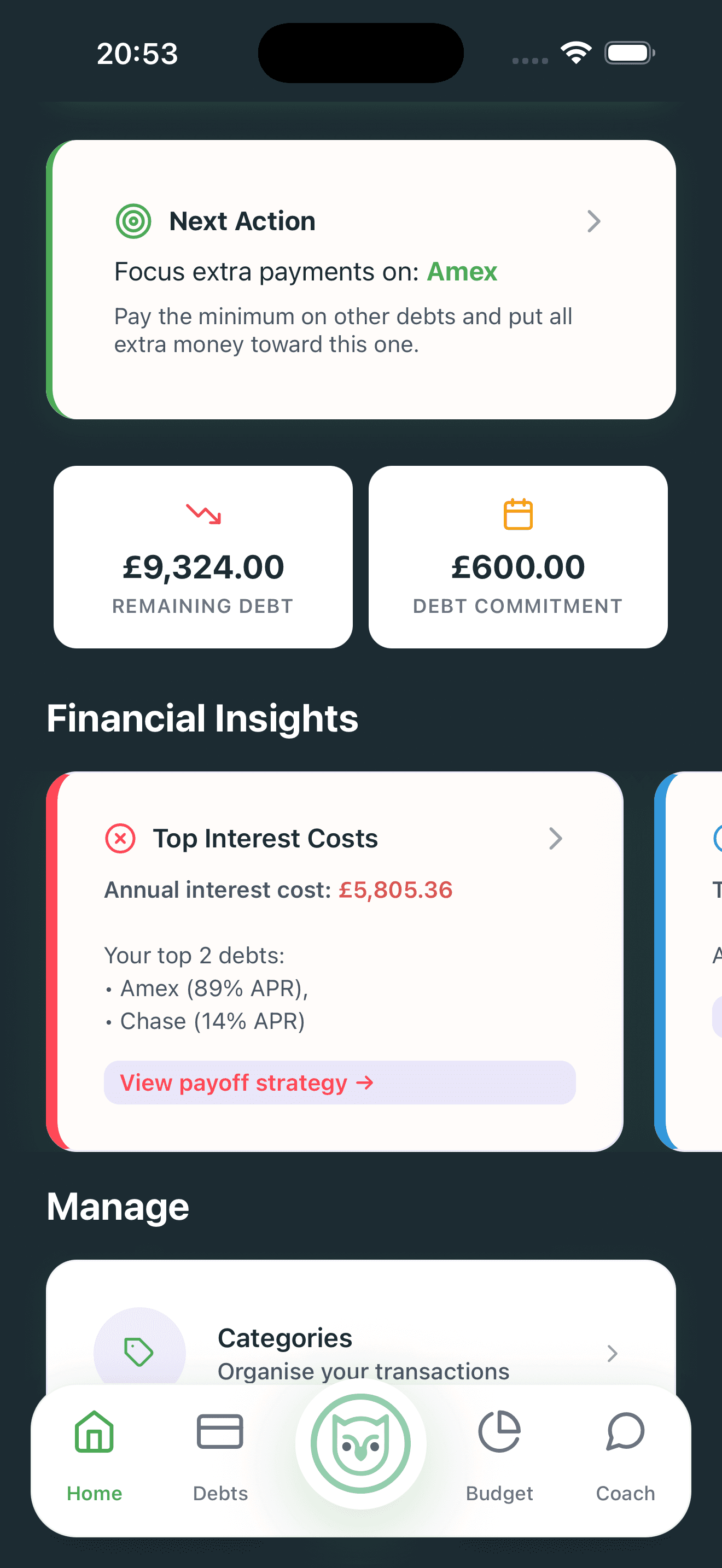Open Top Interest Costs via its chevron

[555, 839]
